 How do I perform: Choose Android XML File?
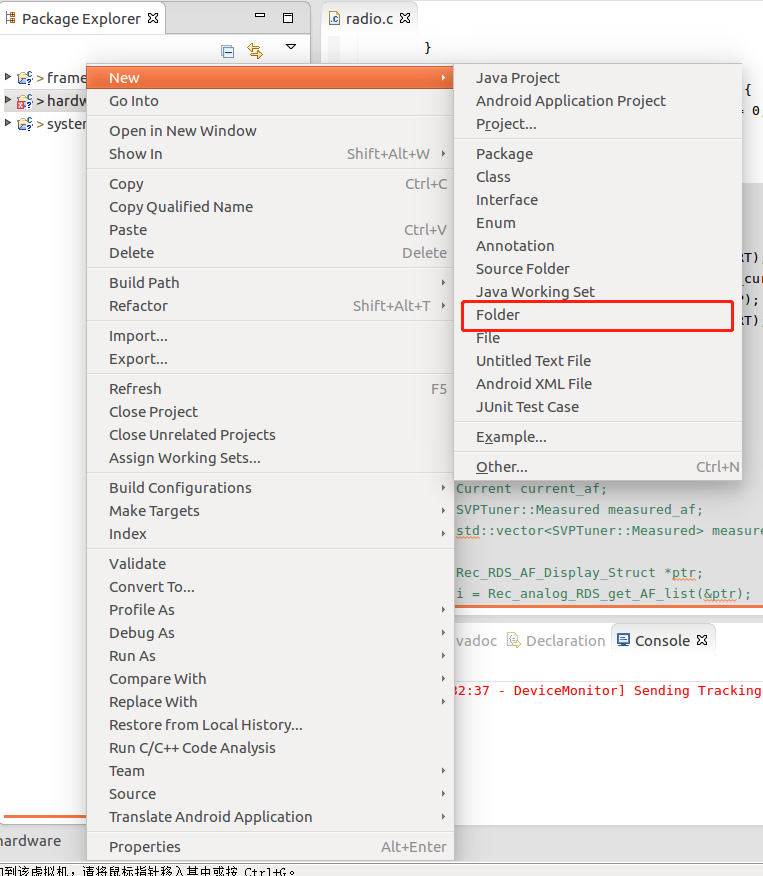(598, 384)
